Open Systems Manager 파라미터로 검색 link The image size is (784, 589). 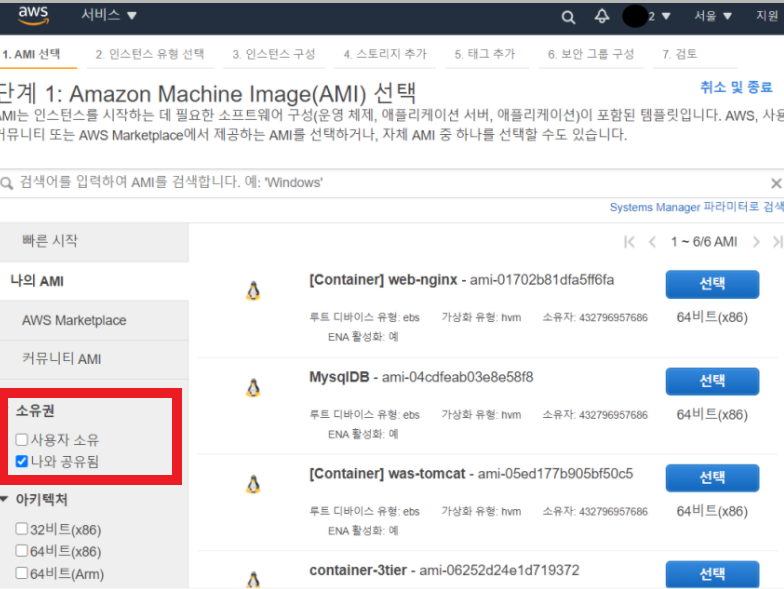696,207
